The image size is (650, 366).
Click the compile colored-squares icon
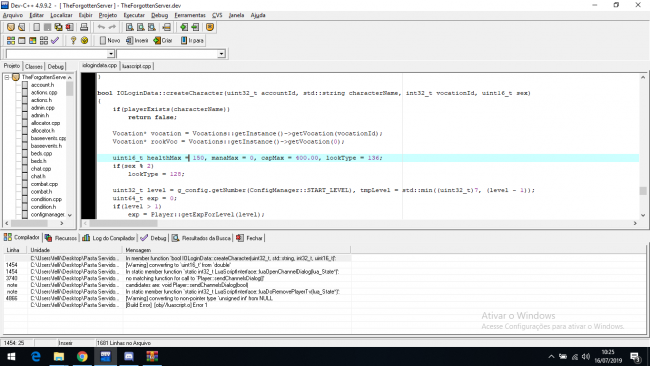point(11,40)
